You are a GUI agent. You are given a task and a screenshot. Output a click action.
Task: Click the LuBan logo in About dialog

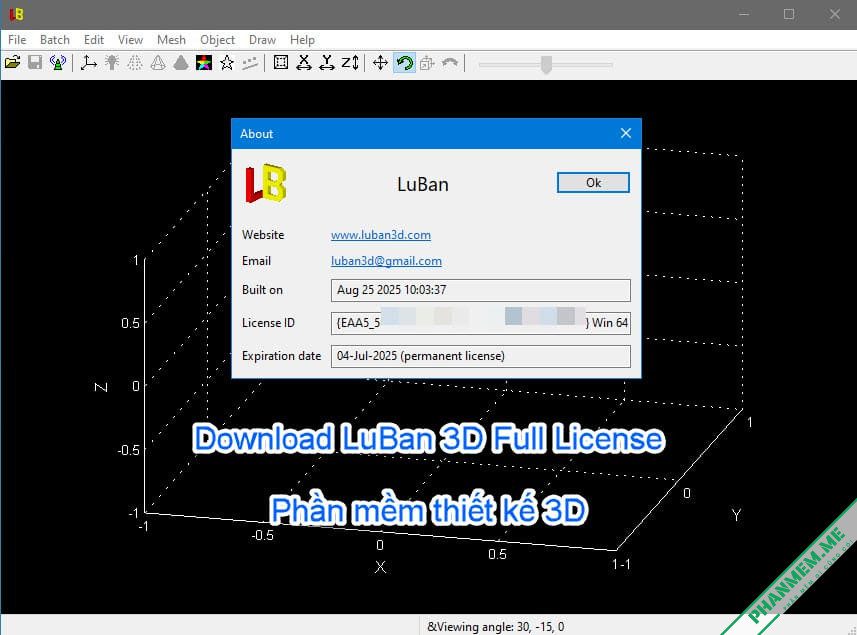266,184
